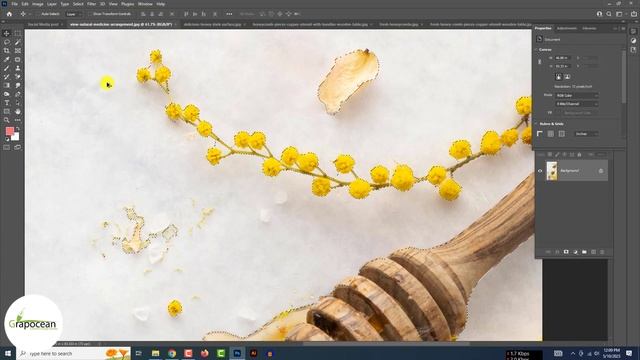
Task: Select the Rectangular Marquee tool
Action: 18,33
